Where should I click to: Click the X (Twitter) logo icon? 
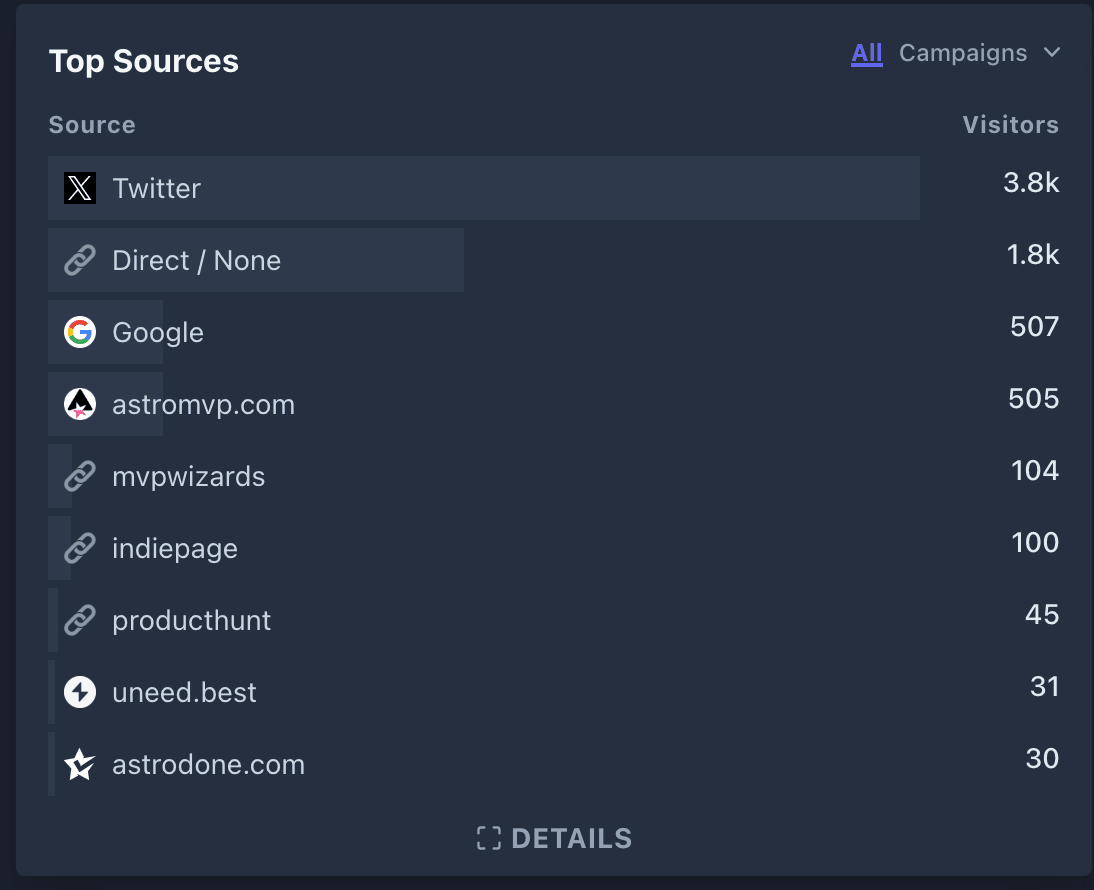point(79,188)
